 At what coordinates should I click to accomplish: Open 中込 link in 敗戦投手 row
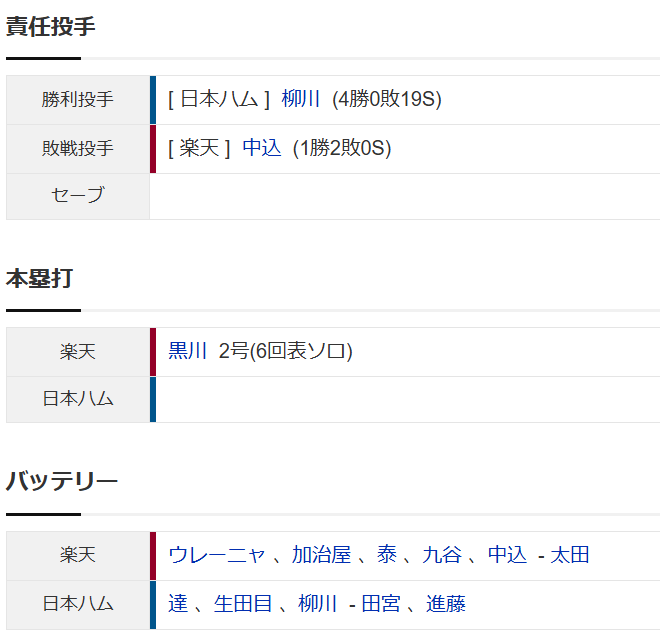pyautogui.click(x=261, y=148)
